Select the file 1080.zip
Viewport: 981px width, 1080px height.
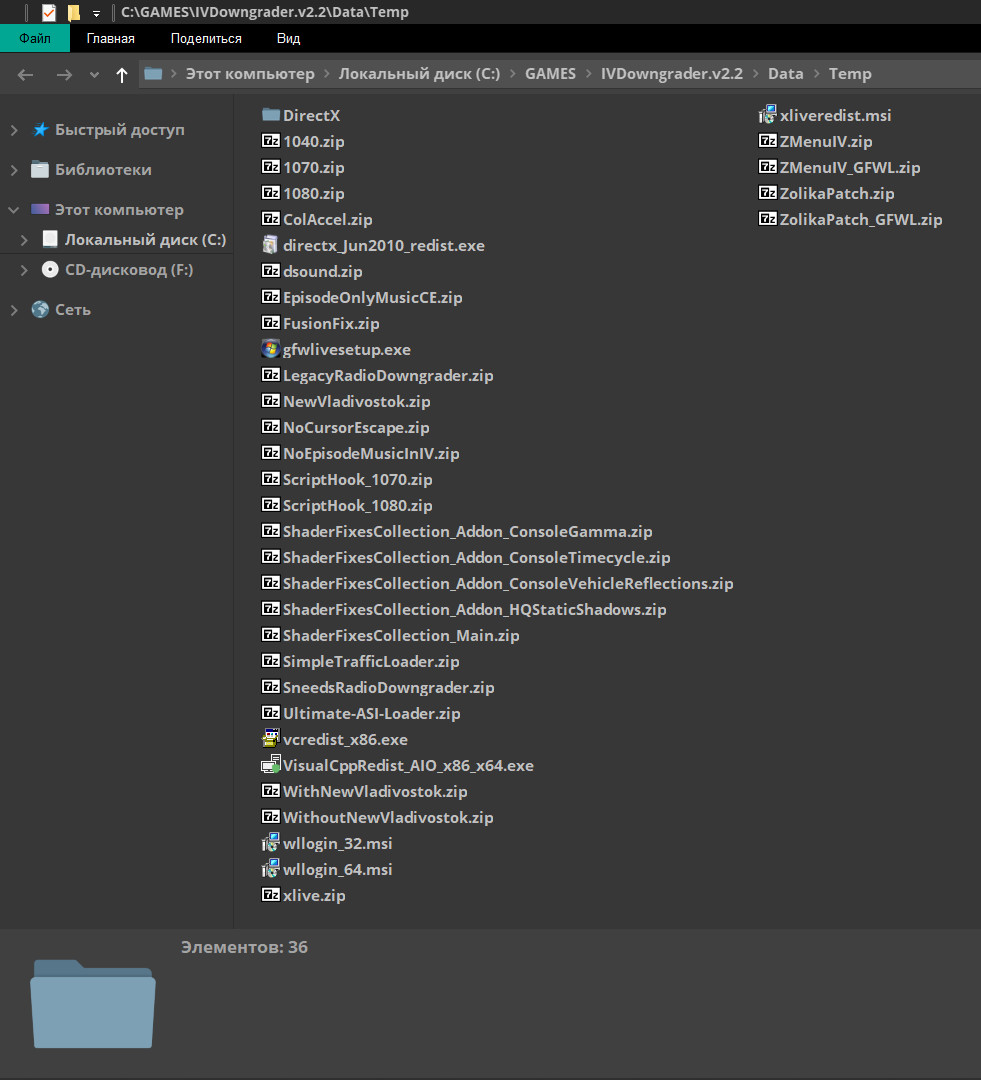point(313,194)
